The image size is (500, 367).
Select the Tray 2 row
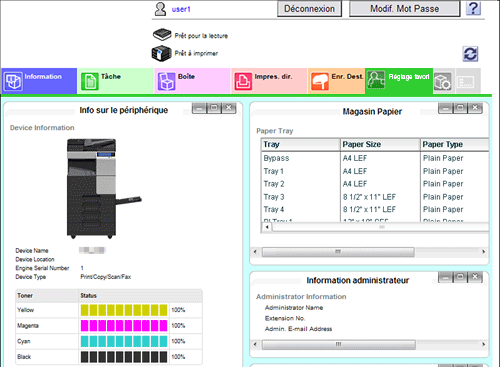click(x=375, y=184)
